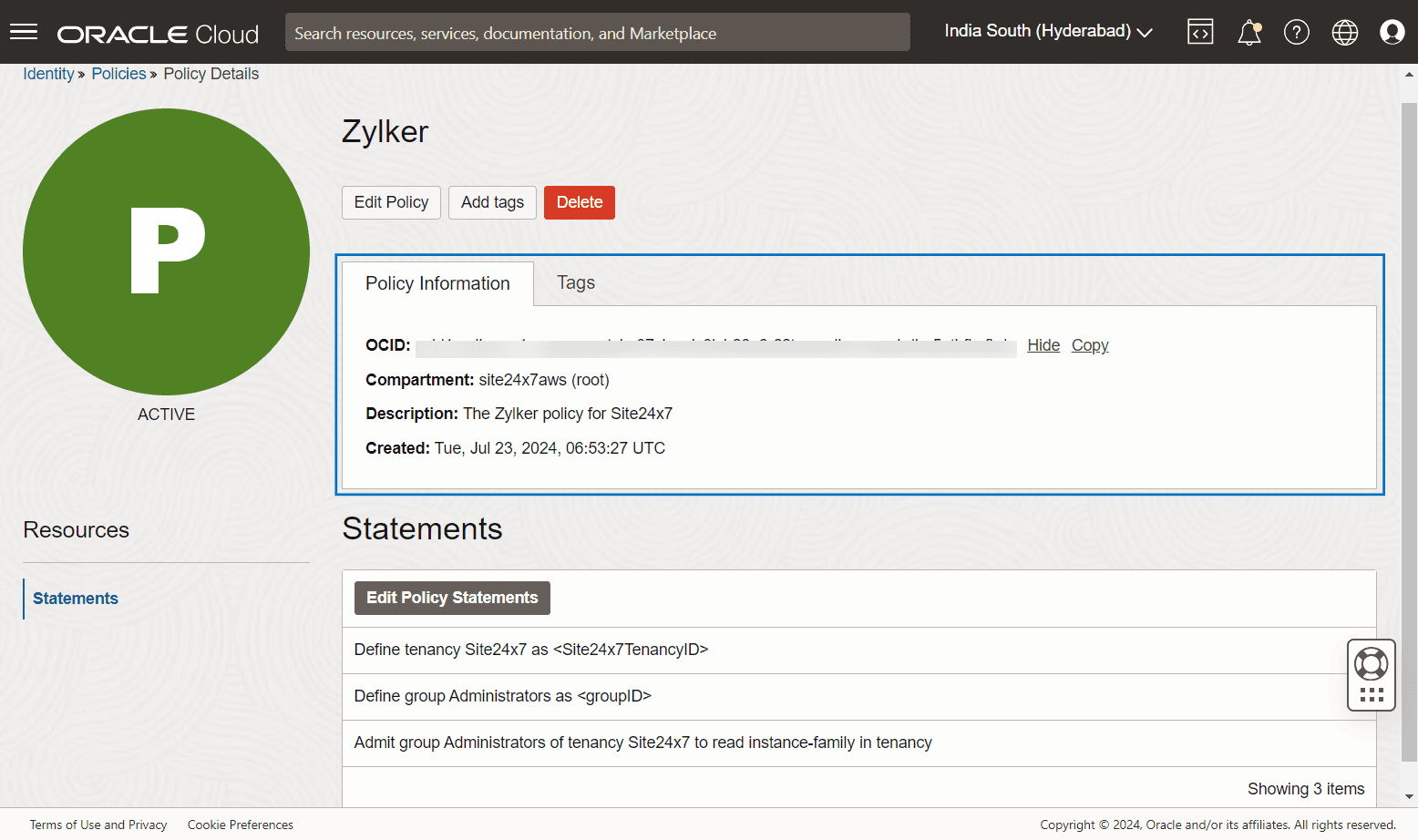
Task: Click the red Delete button
Action: [579, 202]
